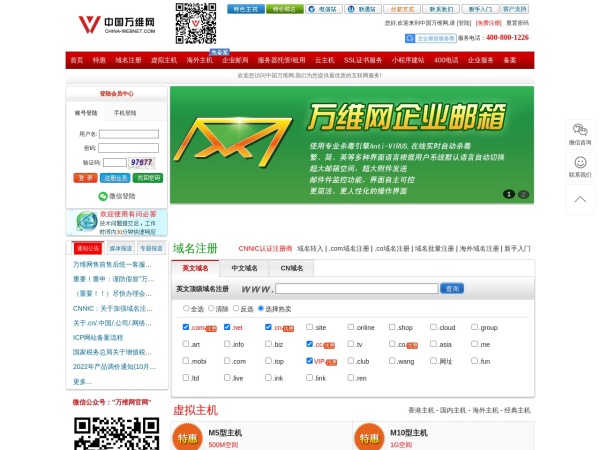Click 更多... under notices
The width and height of the screenshot is (600, 450).
click(x=82, y=382)
